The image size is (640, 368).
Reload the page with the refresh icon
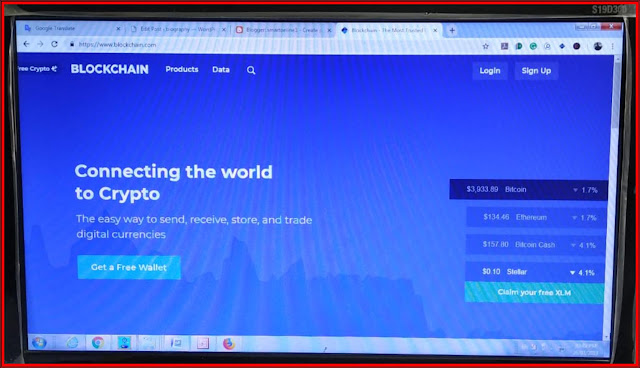[54, 44]
